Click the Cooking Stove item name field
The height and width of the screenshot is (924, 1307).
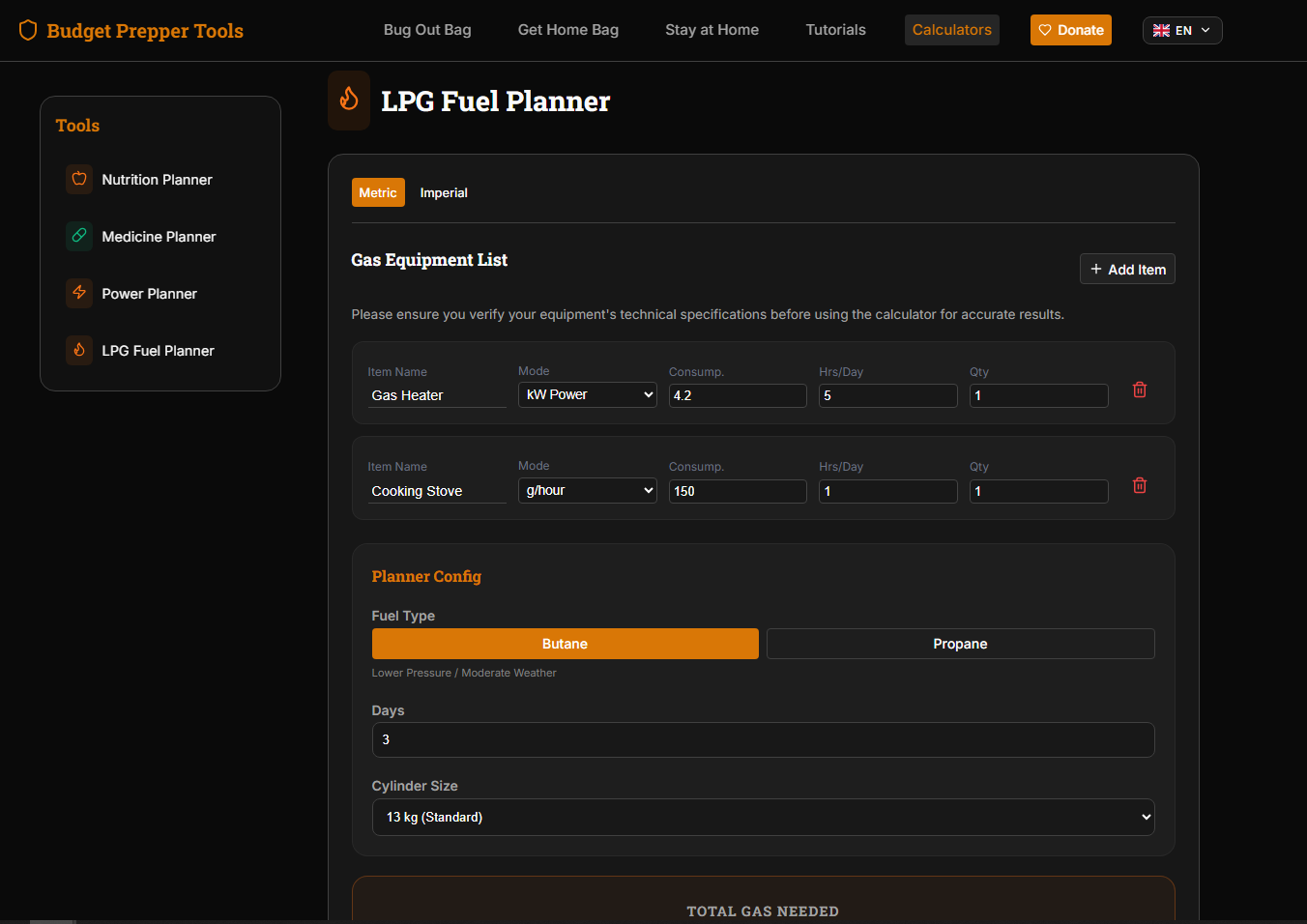[x=437, y=491]
